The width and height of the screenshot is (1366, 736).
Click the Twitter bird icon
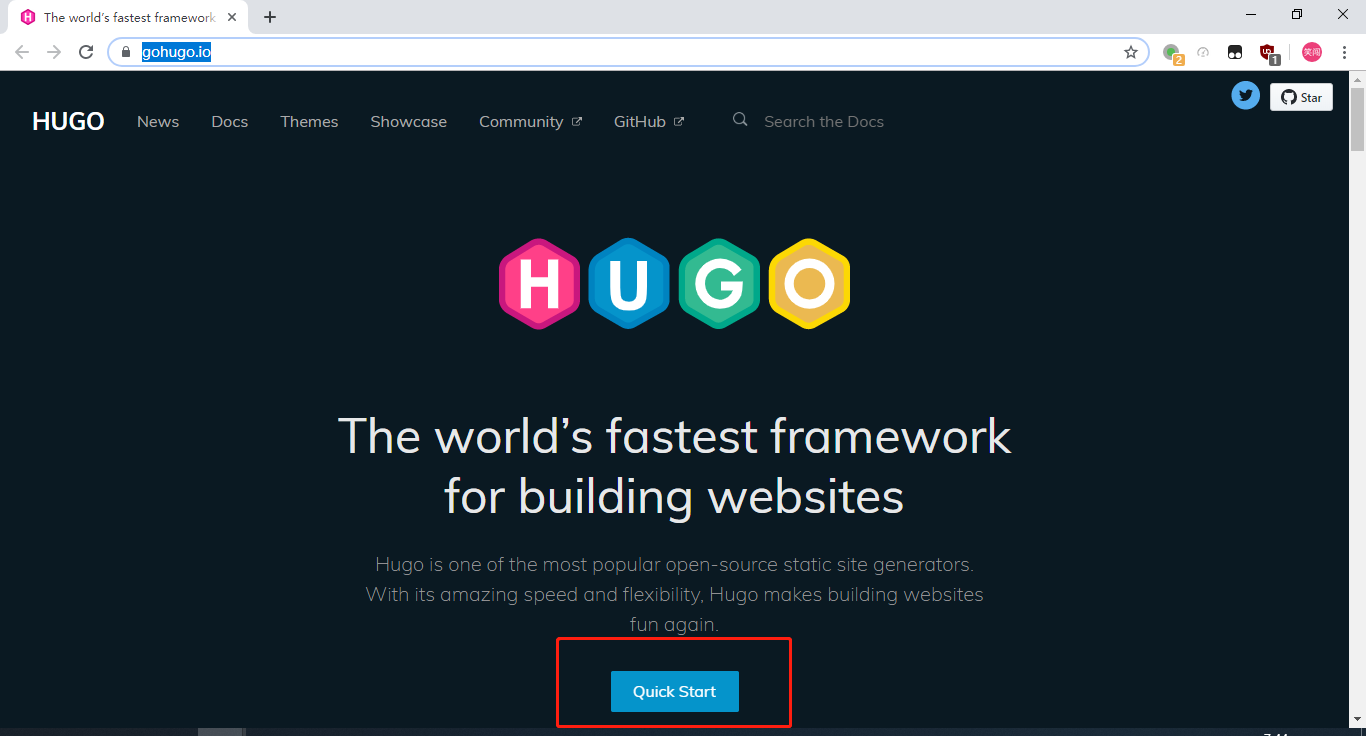1245,96
